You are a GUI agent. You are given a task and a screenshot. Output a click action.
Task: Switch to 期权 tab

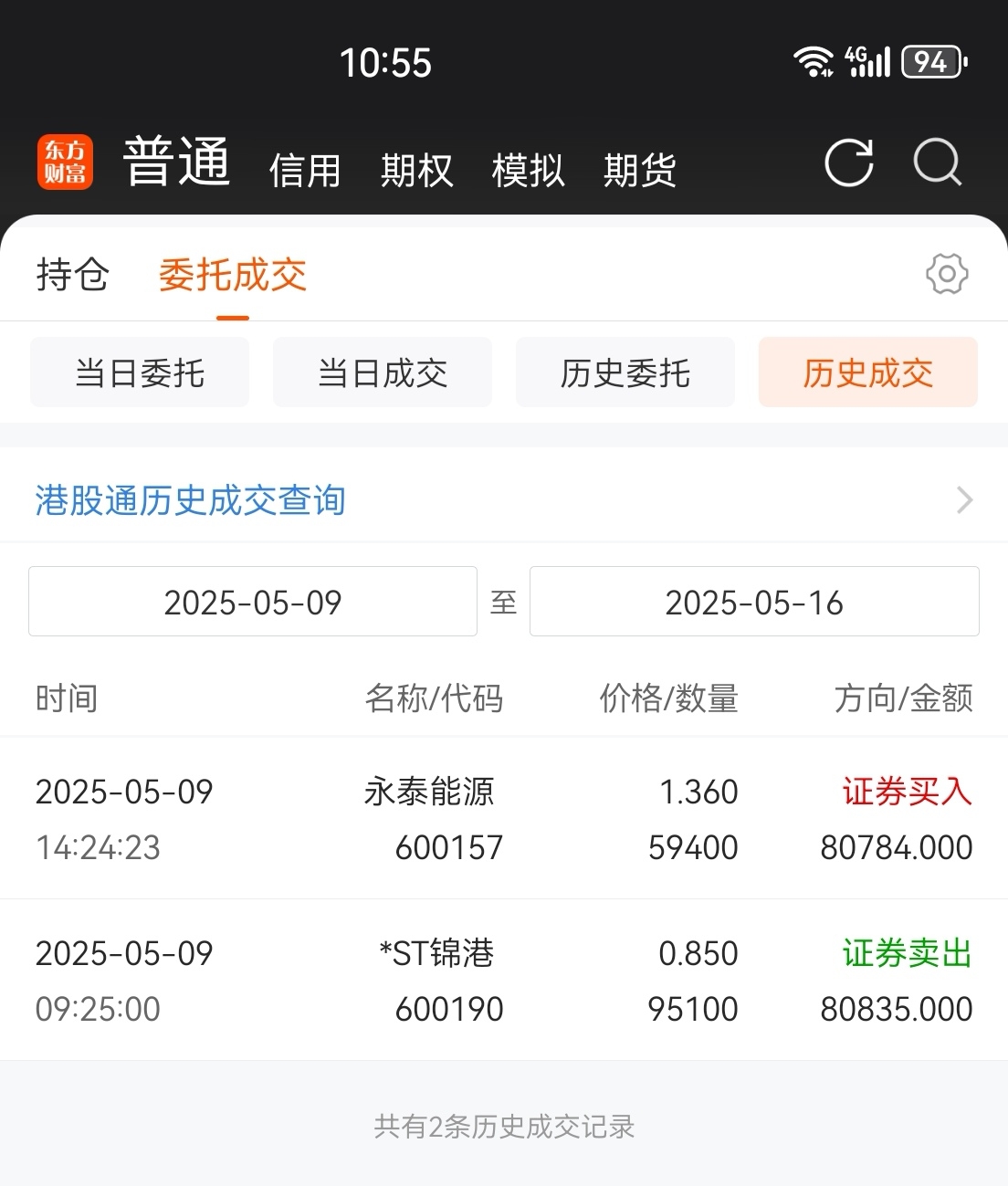point(416,171)
